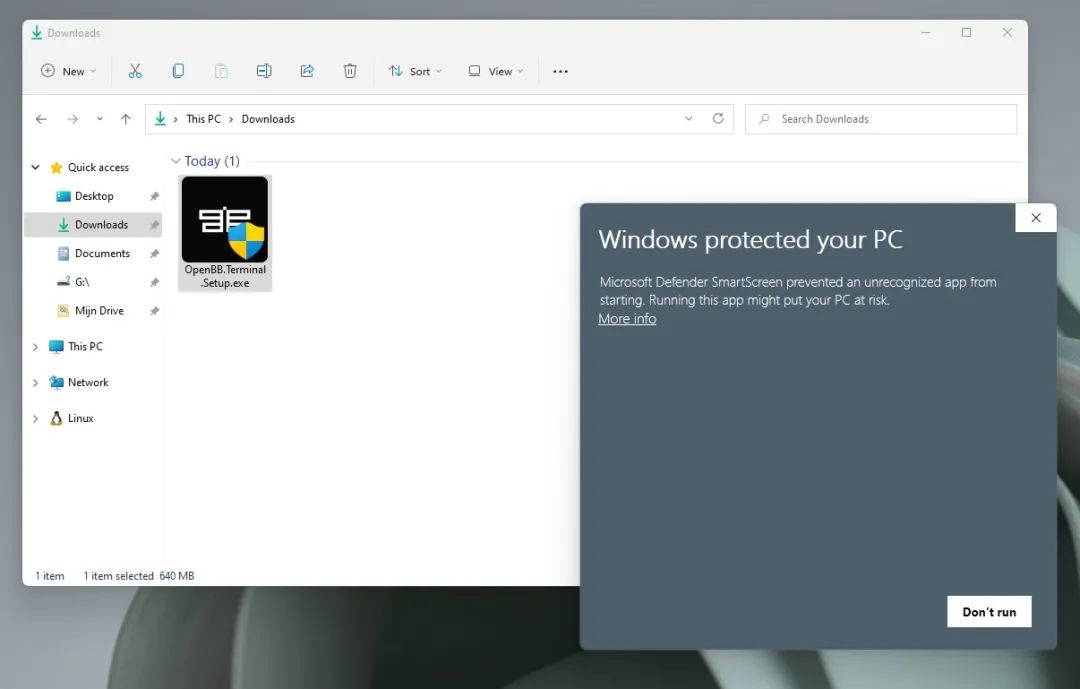
Task: Maximize the Downloads window
Action: point(966,32)
